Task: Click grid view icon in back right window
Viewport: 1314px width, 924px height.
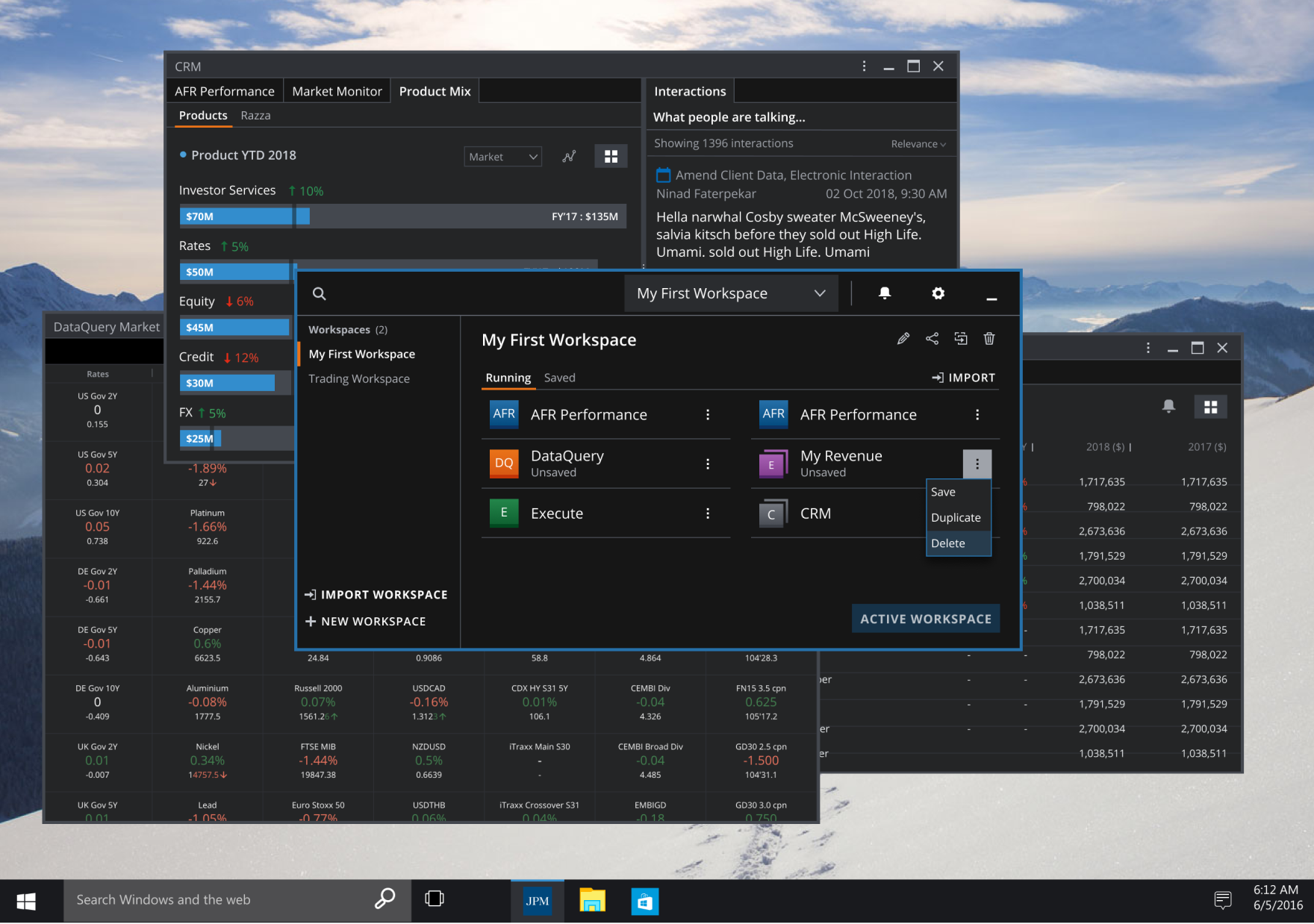Action: [x=1211, y=407]
